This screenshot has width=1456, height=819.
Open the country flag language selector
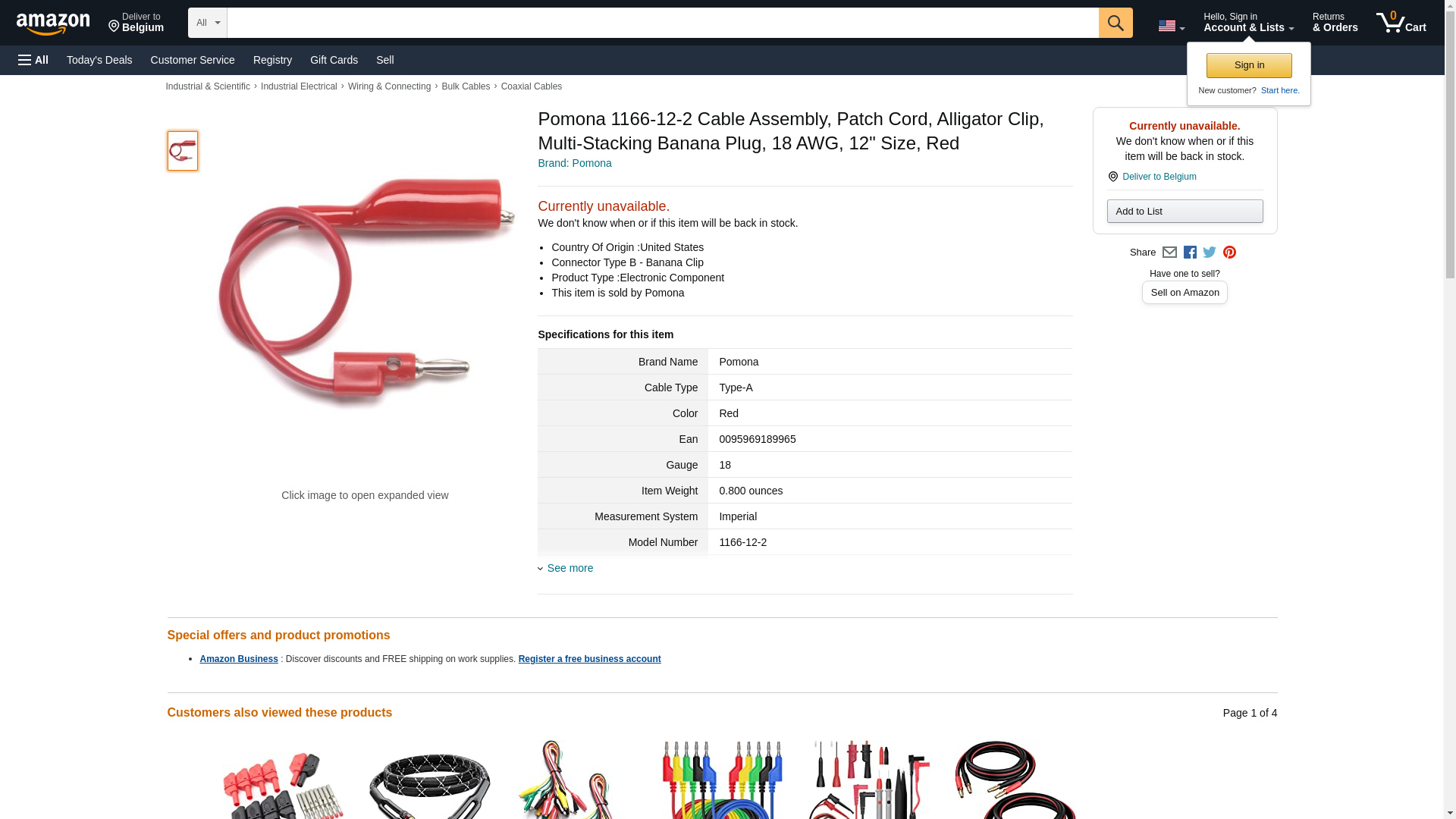pos(1171,27)
